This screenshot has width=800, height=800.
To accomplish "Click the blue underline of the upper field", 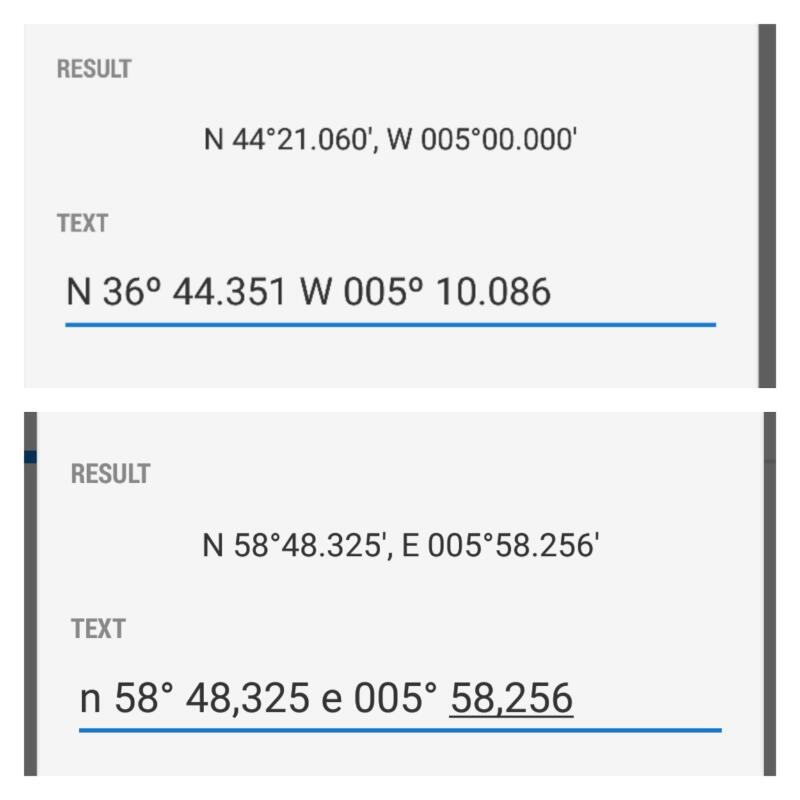I will coord(390,324).
